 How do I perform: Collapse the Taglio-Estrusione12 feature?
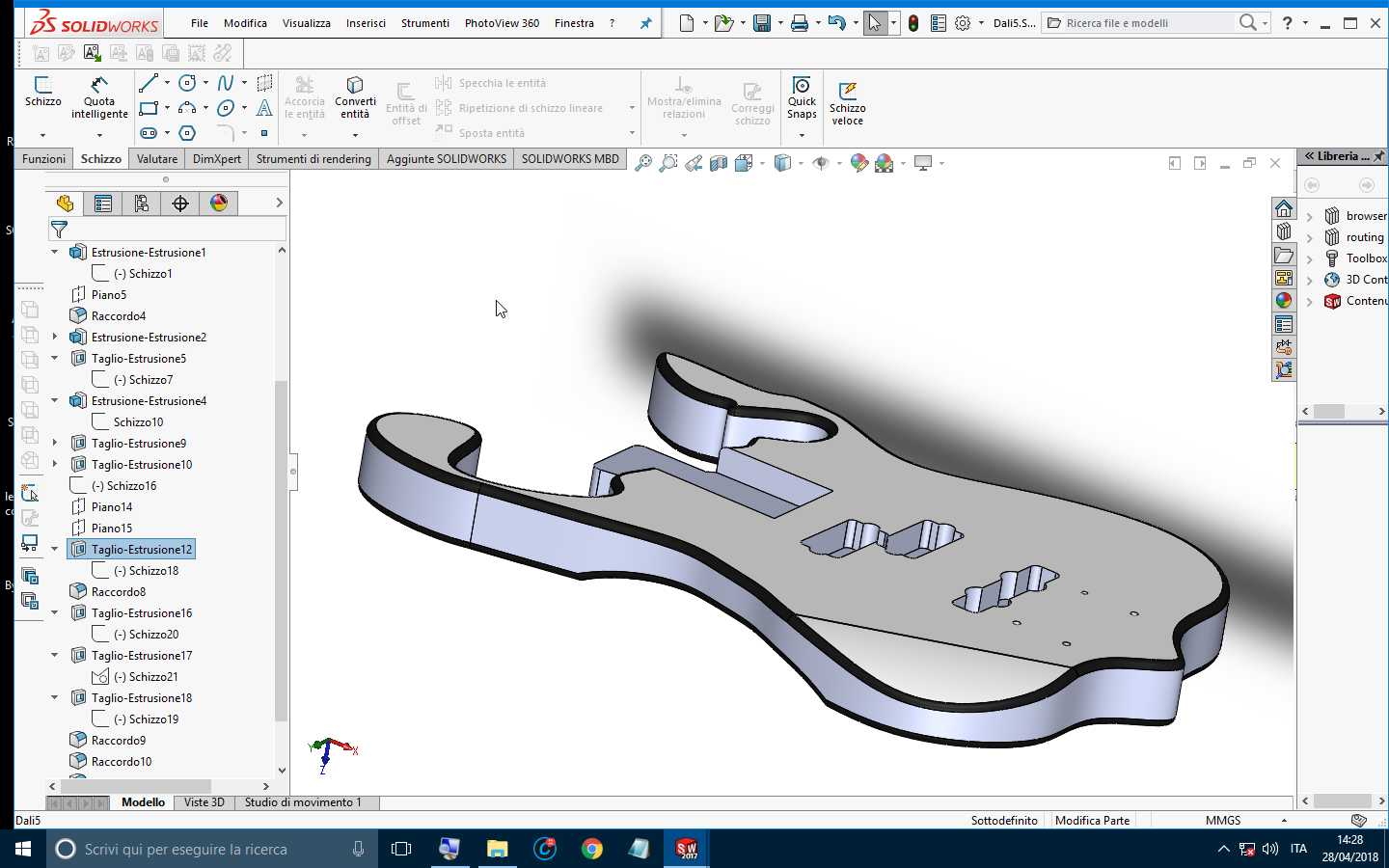pyautogui.click(x=55, y=549)
